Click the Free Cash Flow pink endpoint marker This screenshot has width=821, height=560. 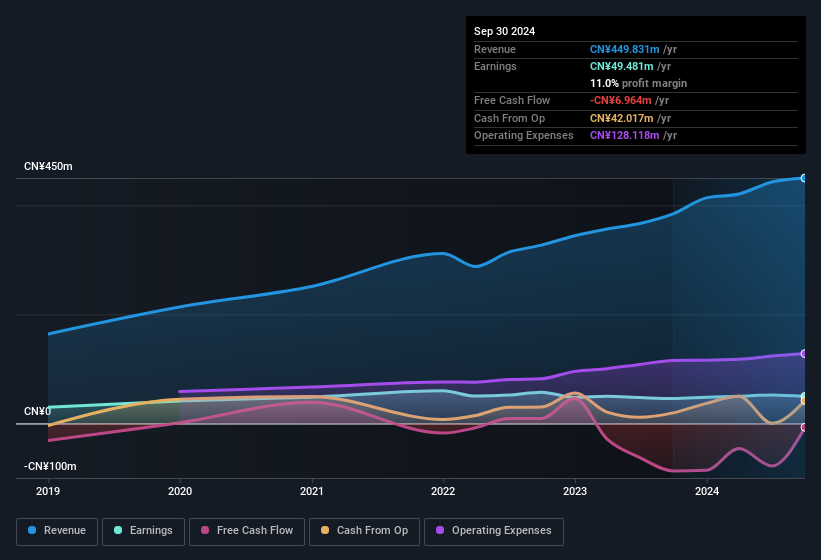[803, 428]
